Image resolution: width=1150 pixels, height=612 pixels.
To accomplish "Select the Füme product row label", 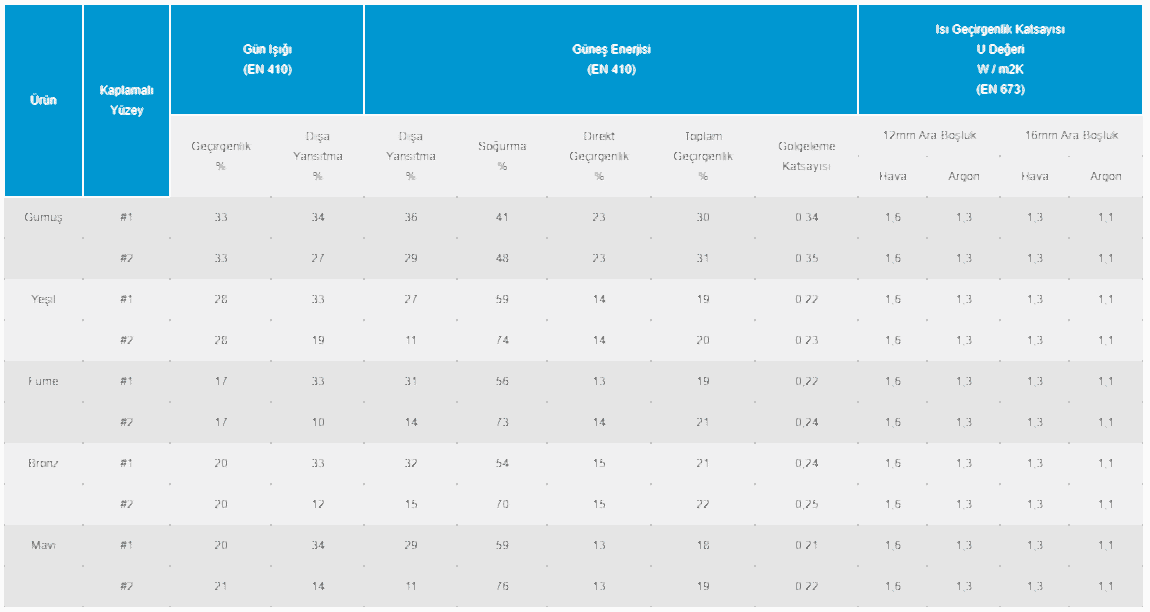I will pos(43,381).
